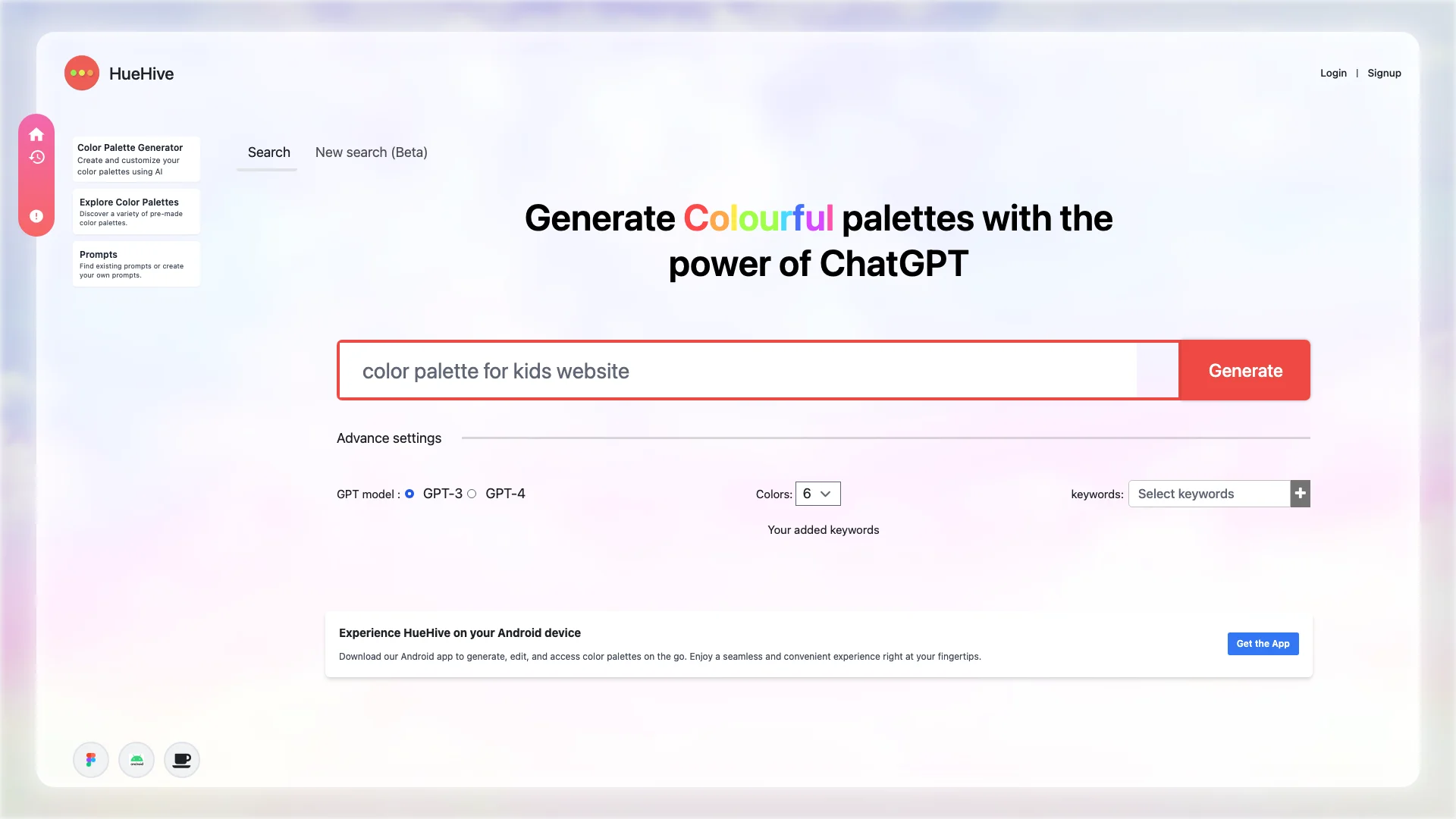Click the HueHive logo circle icon

(82, 72)
